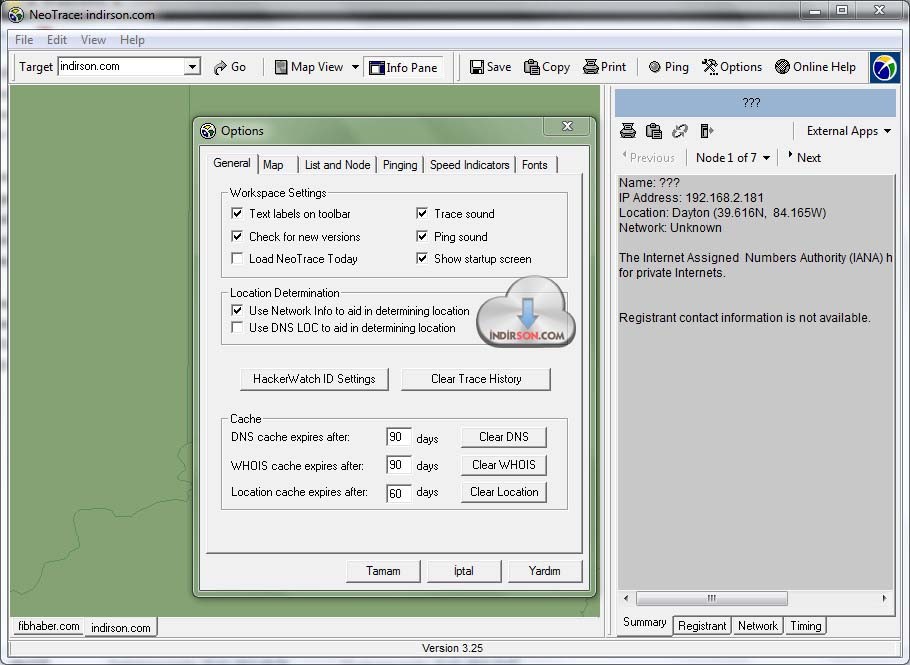Enable Load NeoTrace Today

pyautogui.click(x=237, y=258)
